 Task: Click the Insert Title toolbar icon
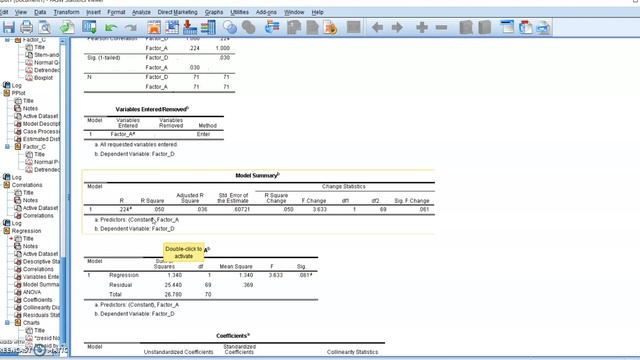point(525,27)
